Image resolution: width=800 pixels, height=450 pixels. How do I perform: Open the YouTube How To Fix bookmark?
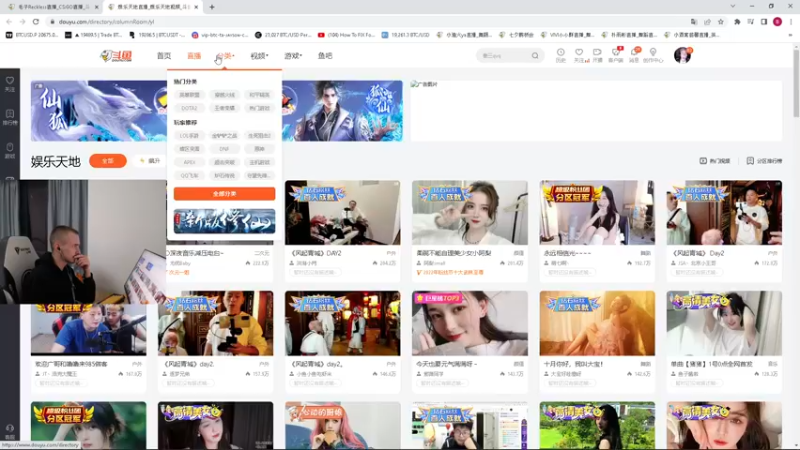[x=346, y=35]
